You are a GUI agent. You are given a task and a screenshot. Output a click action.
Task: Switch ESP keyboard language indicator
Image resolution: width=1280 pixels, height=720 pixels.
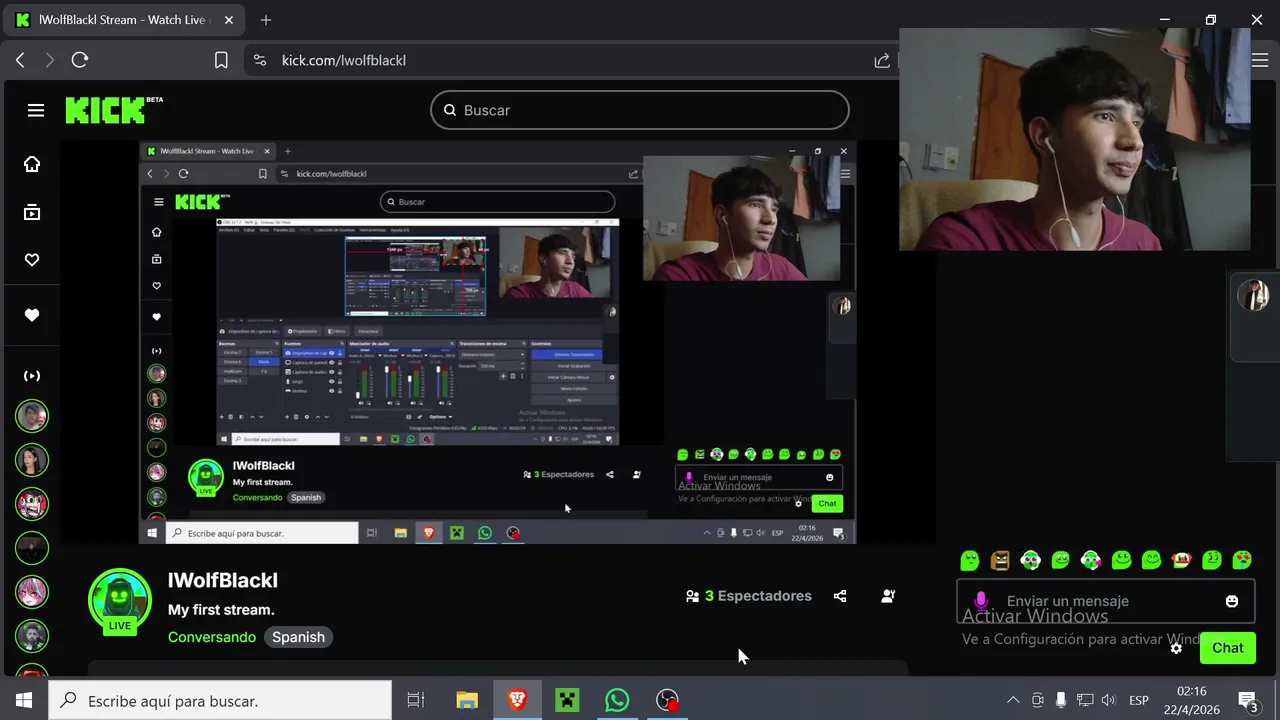tap(1138, 700)
